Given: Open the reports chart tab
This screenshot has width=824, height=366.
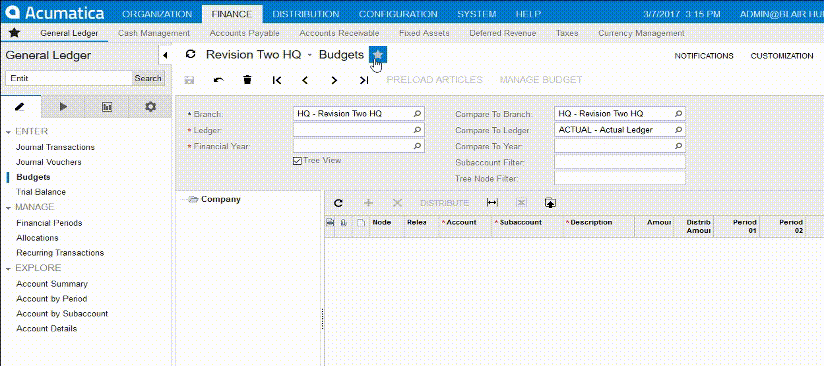Looking at the screenshot, I should [x=107, y=107].
